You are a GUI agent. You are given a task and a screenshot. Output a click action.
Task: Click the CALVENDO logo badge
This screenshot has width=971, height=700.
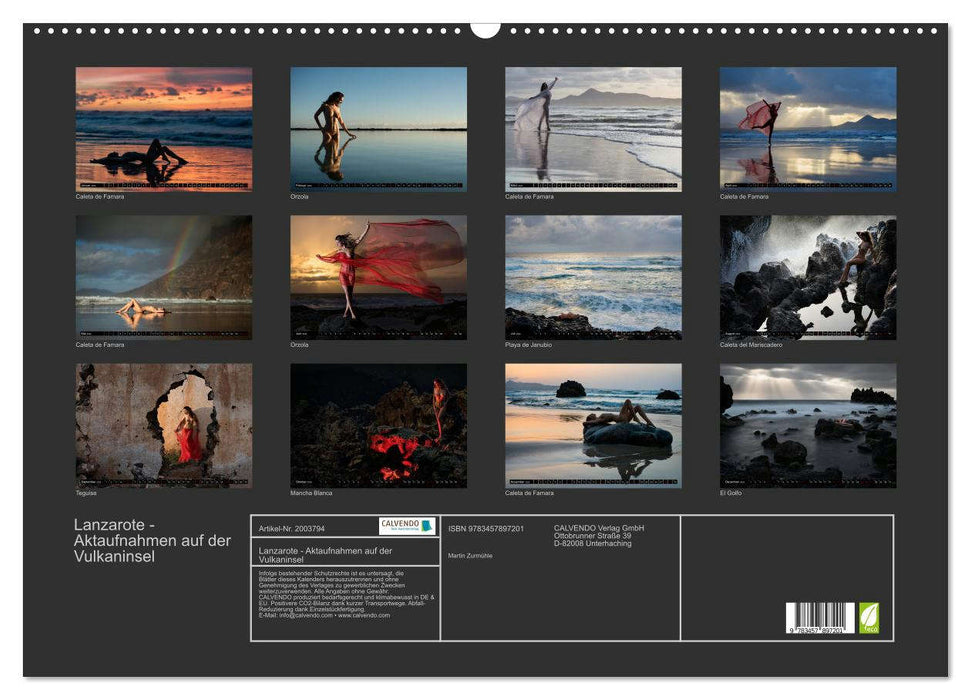(x=406, y=526)
